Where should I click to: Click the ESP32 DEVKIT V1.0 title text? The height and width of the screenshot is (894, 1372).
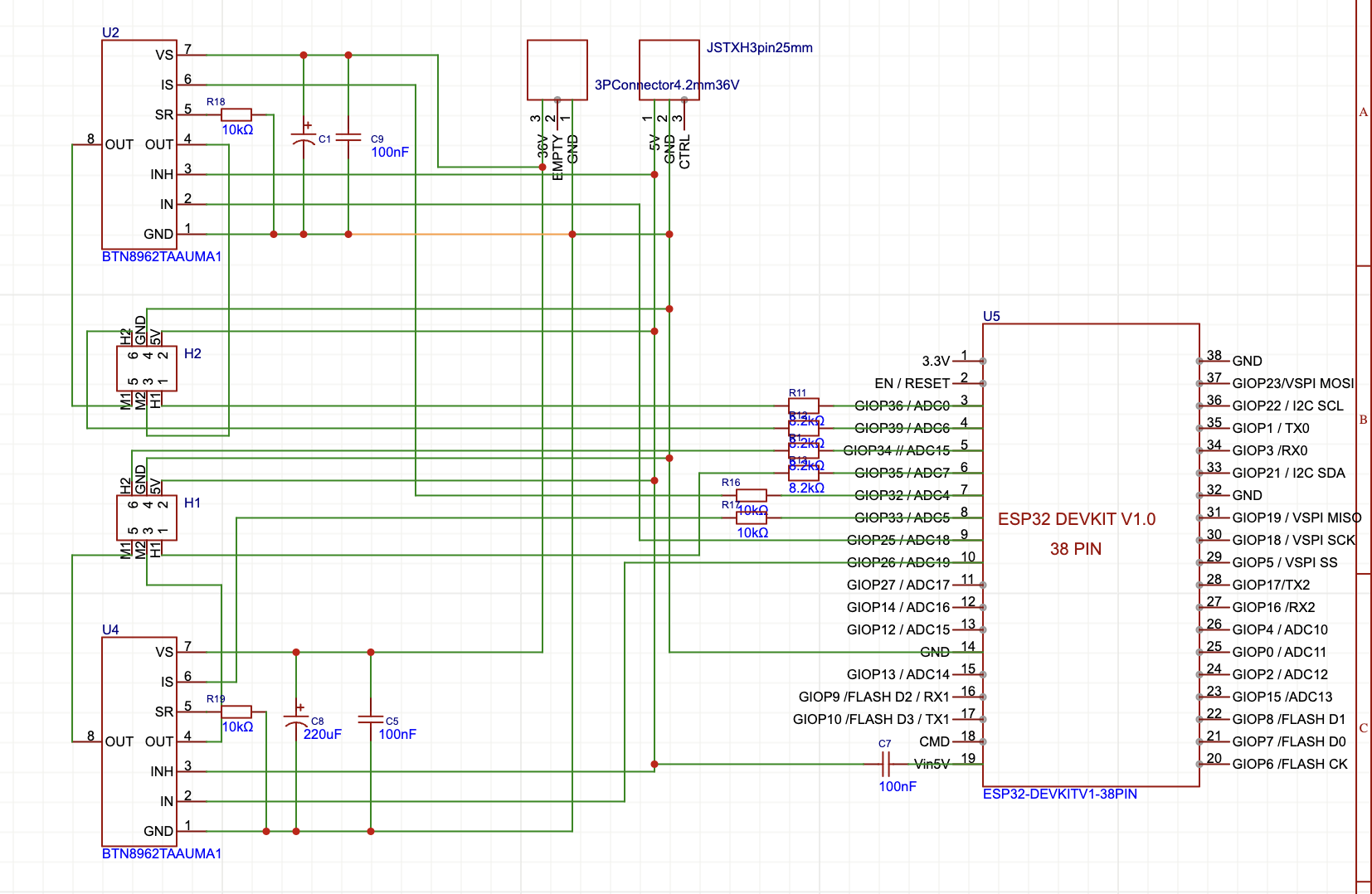pyautogui.click(x=1077, y=519)
